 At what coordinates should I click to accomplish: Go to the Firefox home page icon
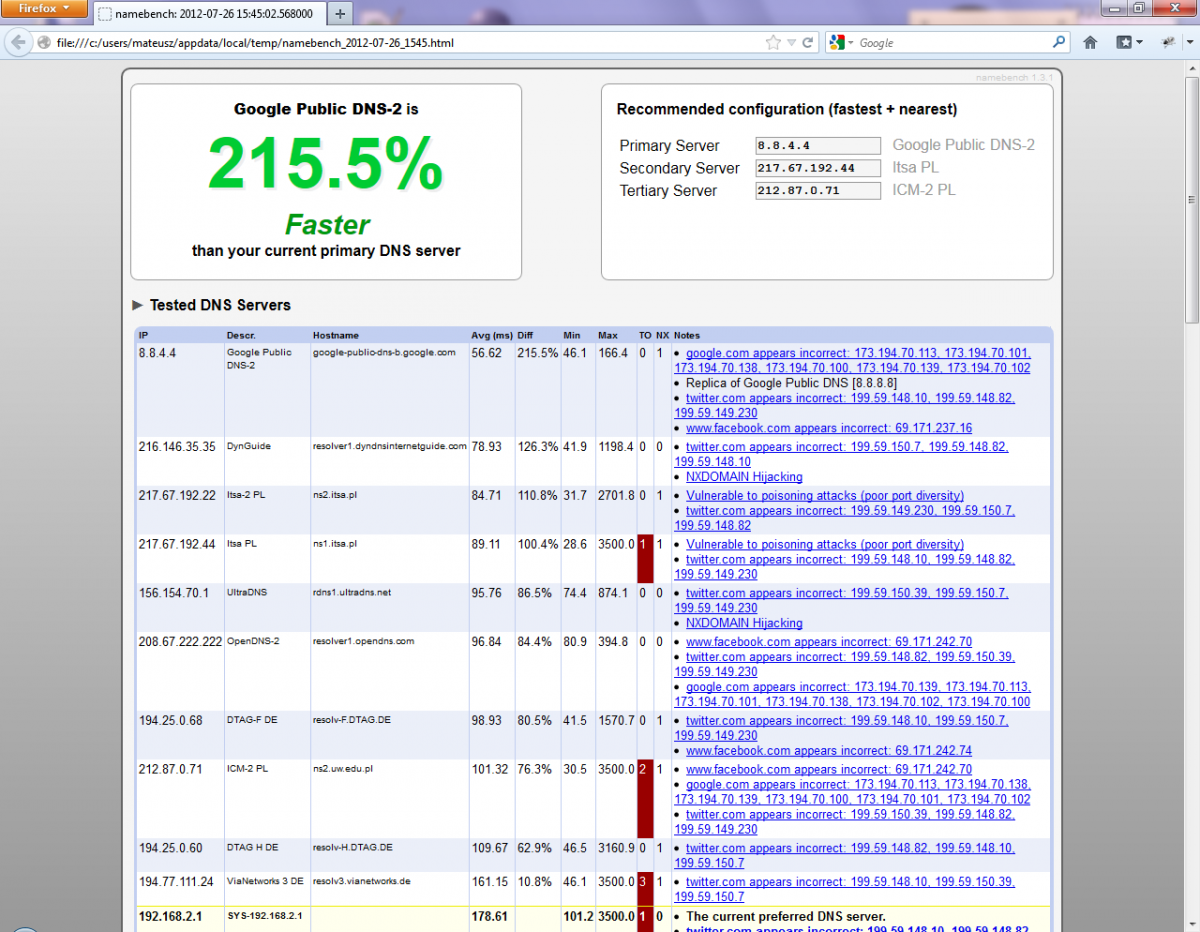1090,43
